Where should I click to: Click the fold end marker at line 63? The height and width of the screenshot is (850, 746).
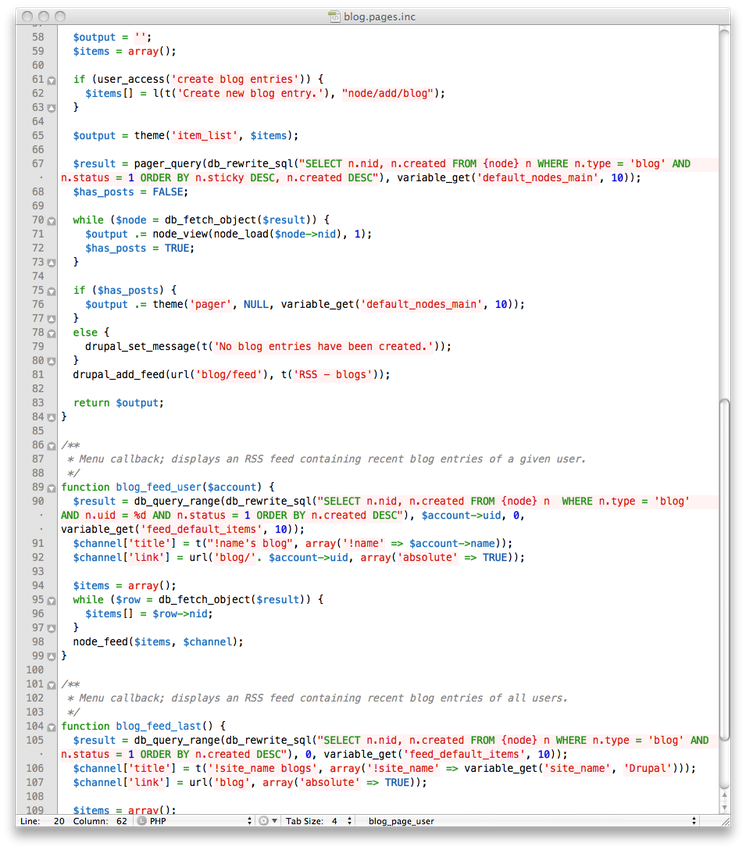tap(52, 108)
